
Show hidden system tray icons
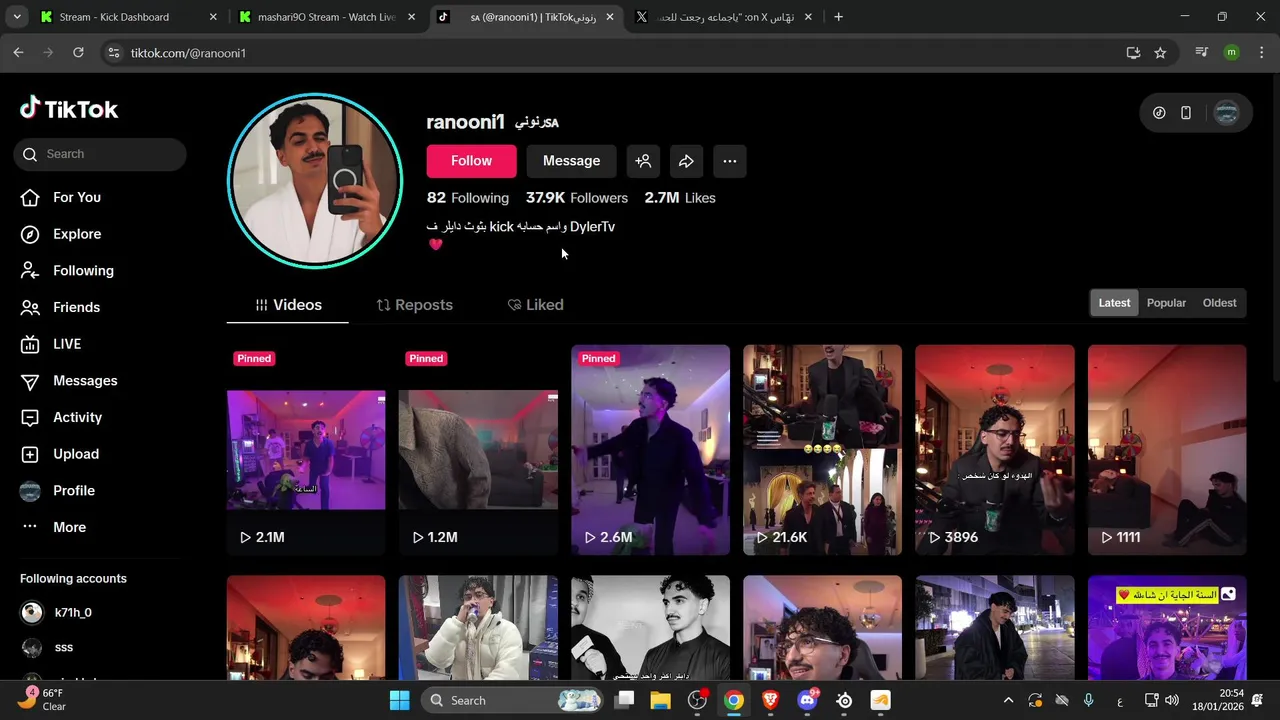pyautogui.click(x=1008, y=700)
